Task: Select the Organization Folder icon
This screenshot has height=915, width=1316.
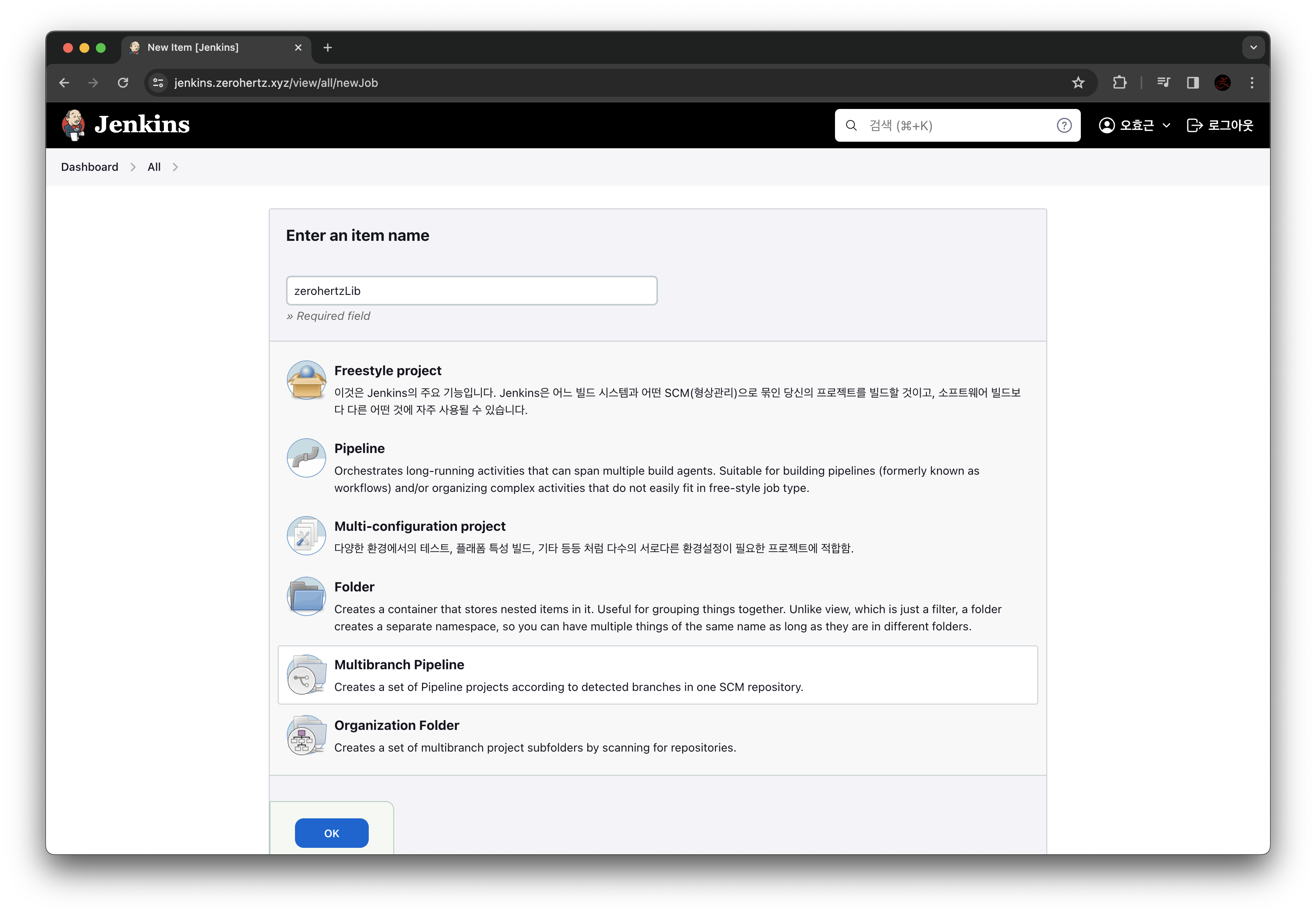Action: pyautogui.click(x=306, y=735)
